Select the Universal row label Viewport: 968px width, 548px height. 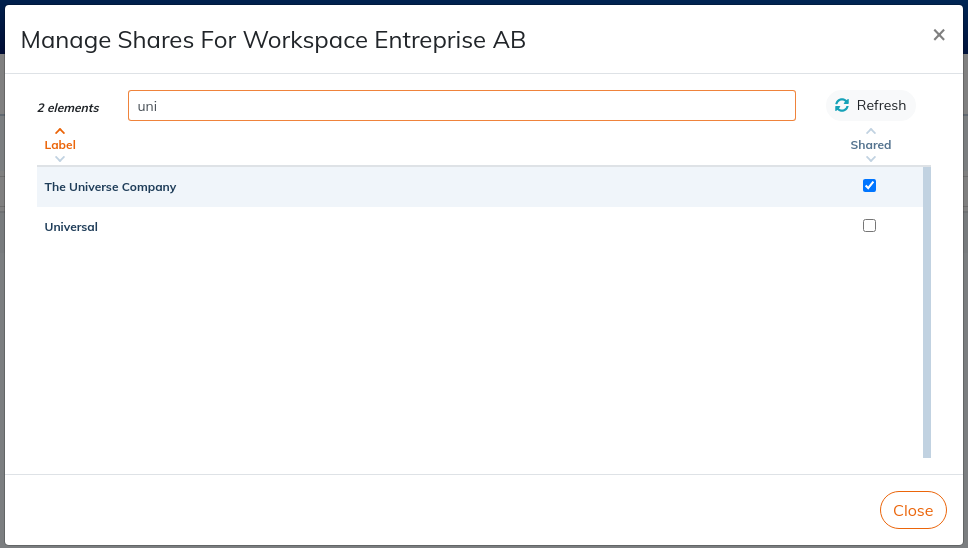pyautogui.click(x=71, y=227)
